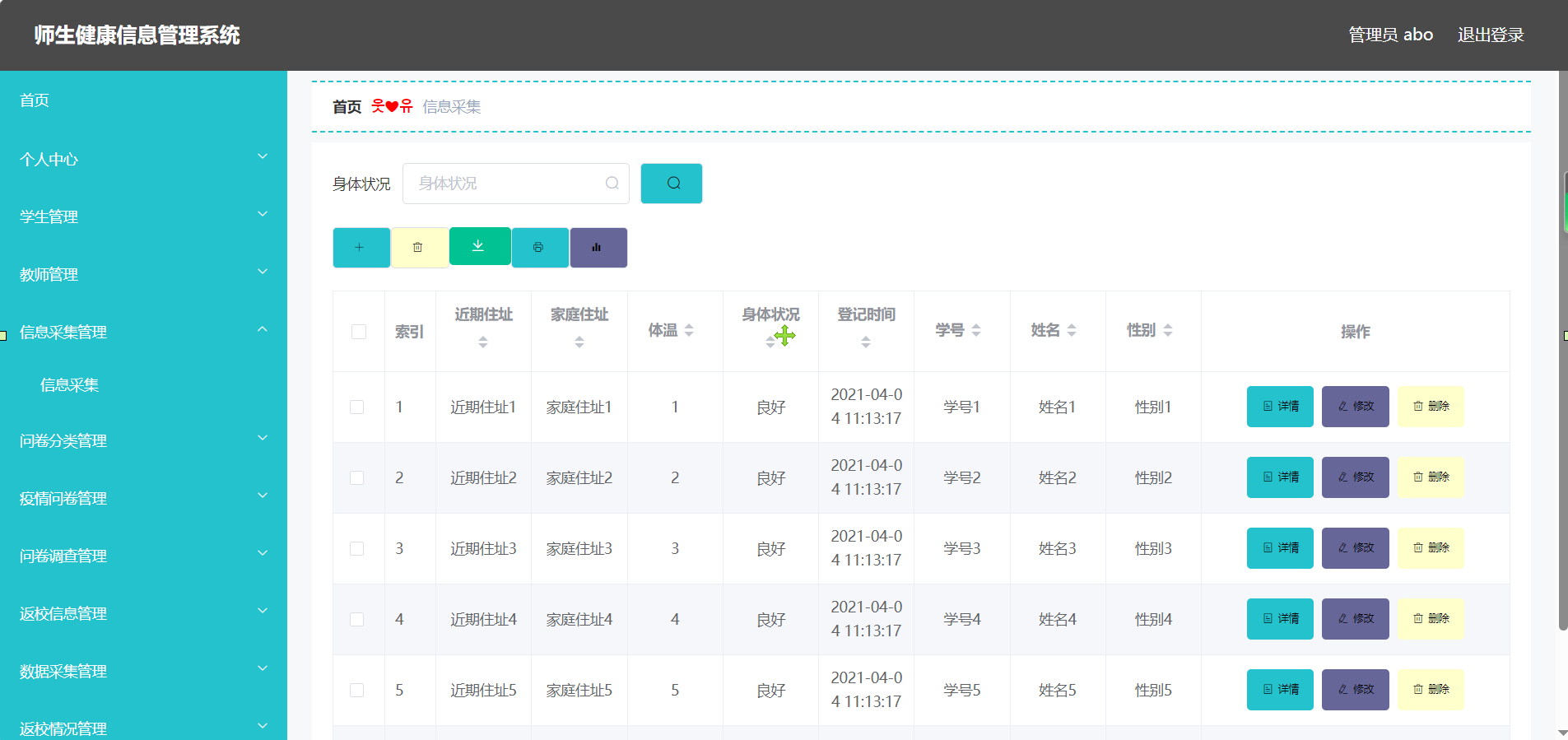Click 师生健康信息管理系统 title
Screen dimensions: 1568x740
click(x=137, y=35)
